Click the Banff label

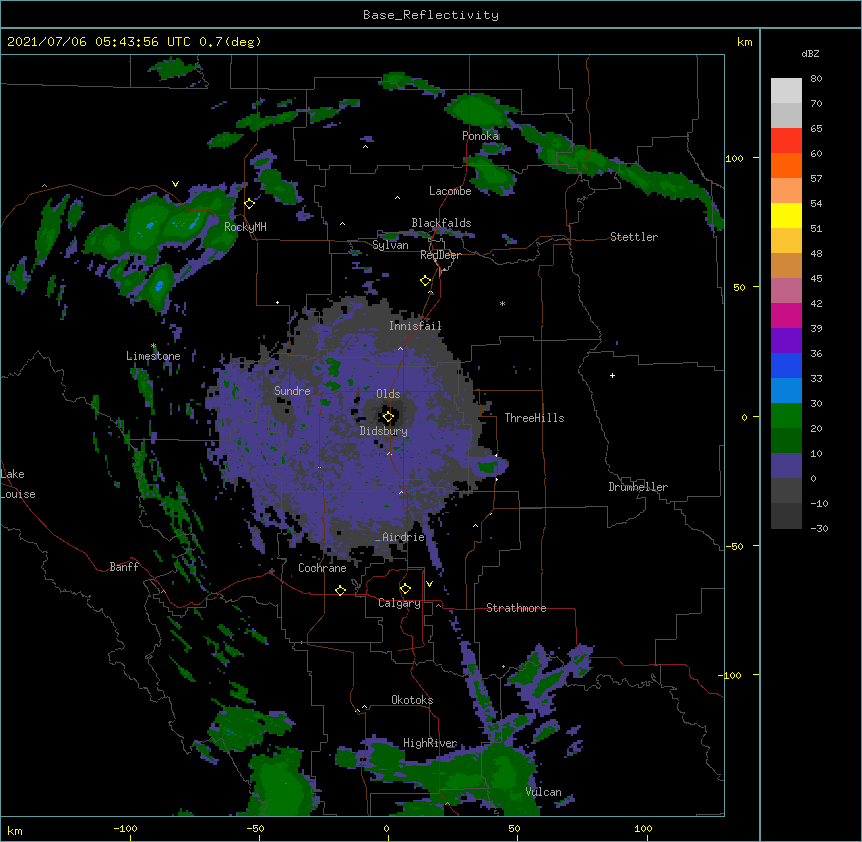(124, 567)
